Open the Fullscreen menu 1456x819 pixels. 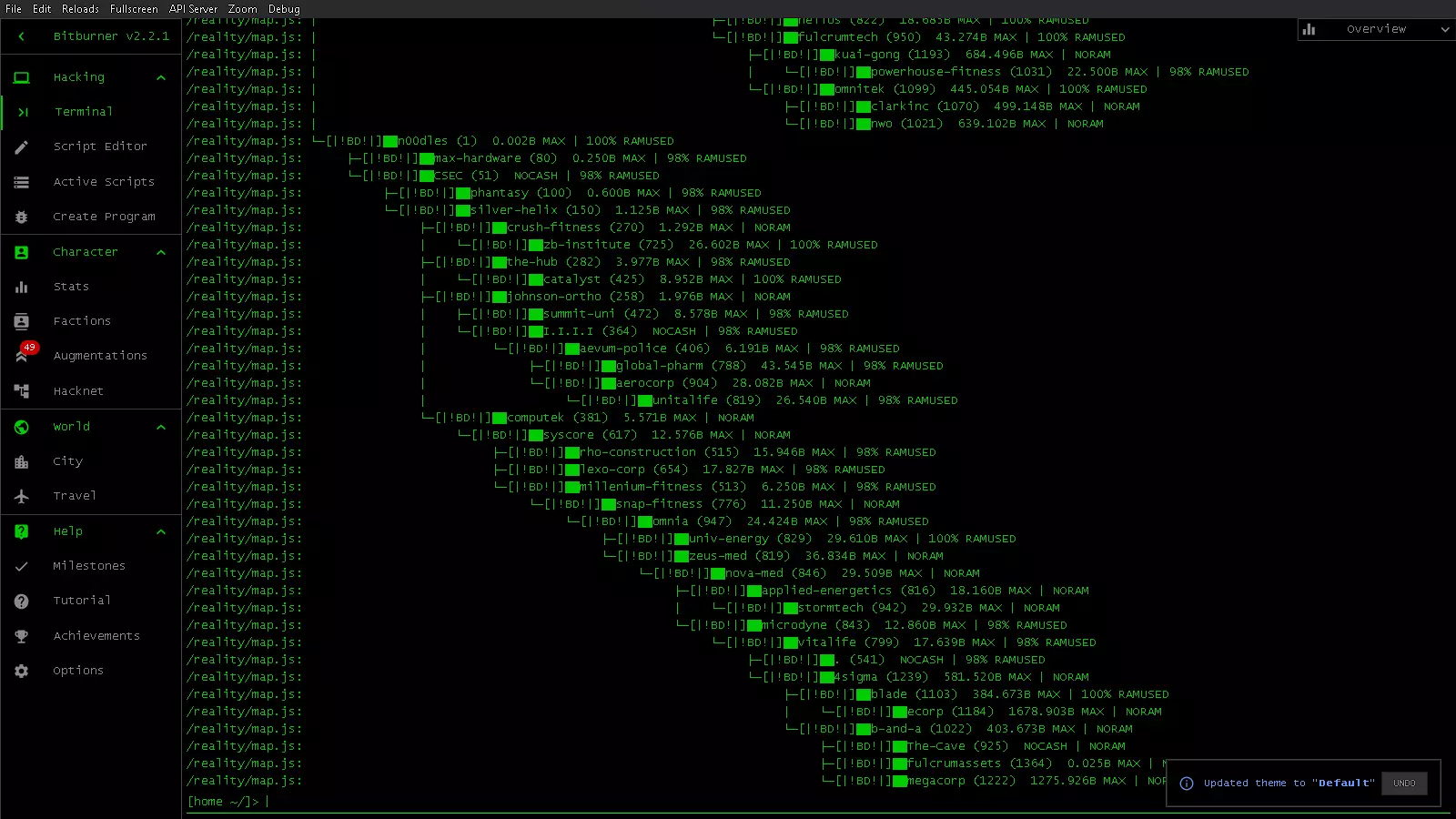(134, 9)
